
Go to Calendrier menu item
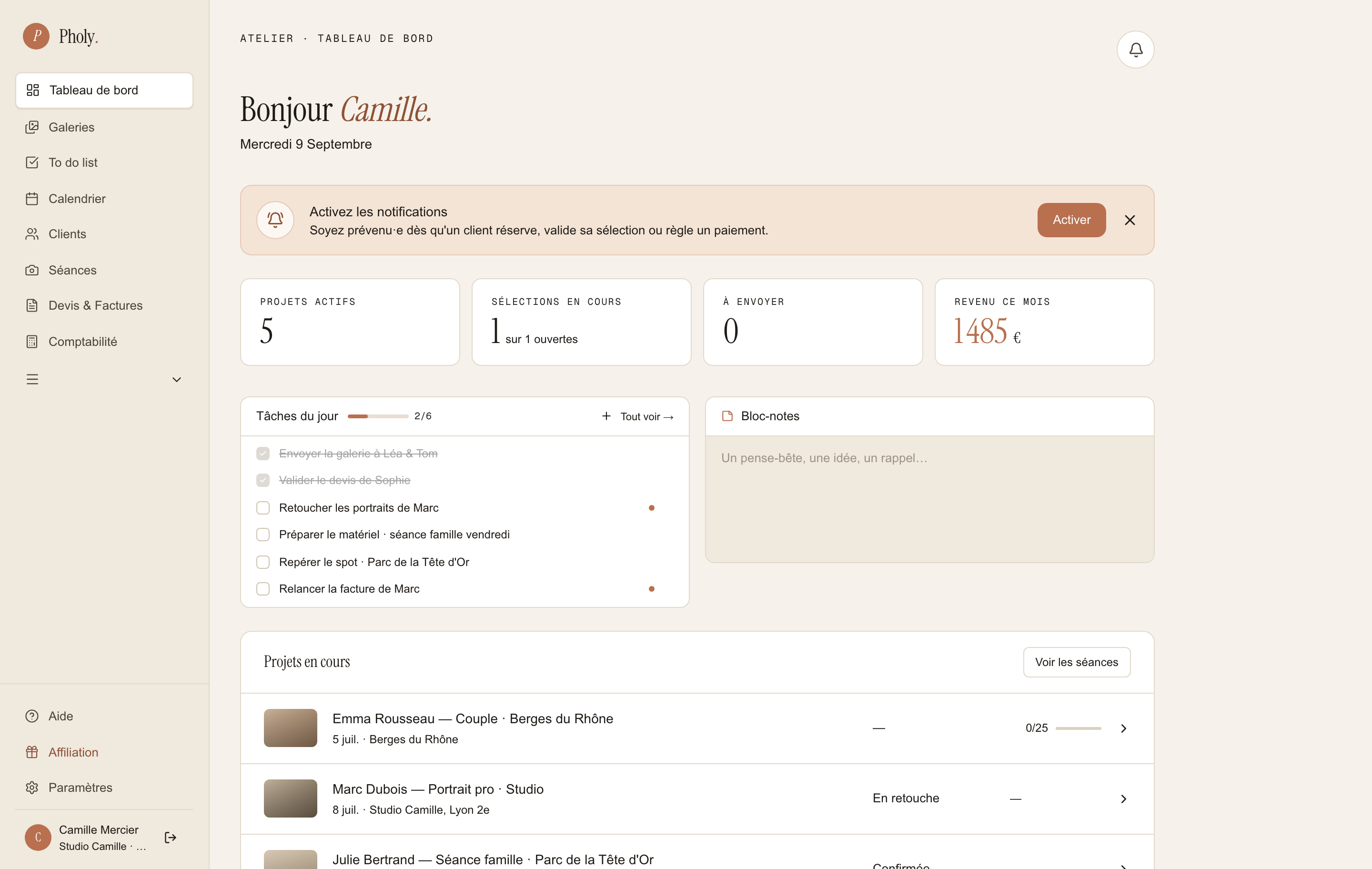(104, 199)
